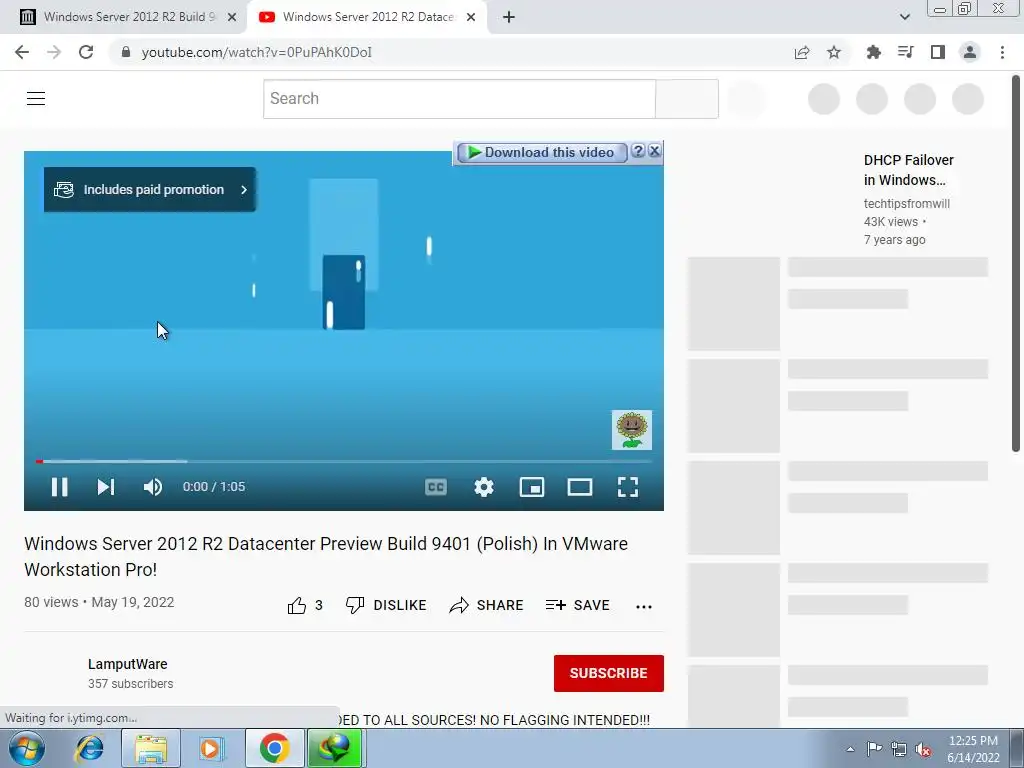Enable miniplayer mode
1024x768 pixels.
532,487
